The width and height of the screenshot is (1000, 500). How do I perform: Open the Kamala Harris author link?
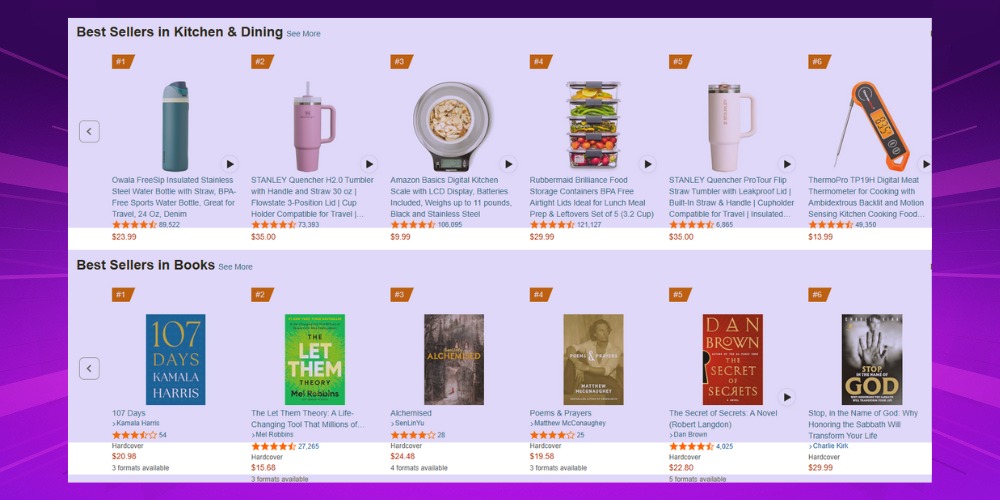[138, 423]
